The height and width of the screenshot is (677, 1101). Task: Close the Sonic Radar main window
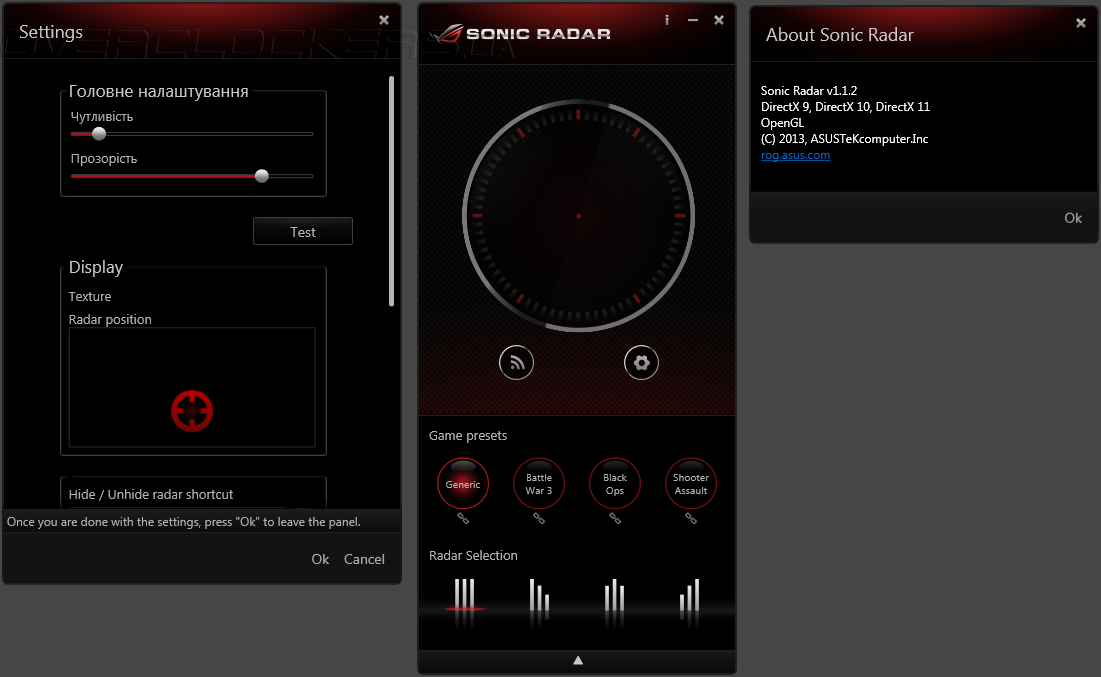click(719, 20)
